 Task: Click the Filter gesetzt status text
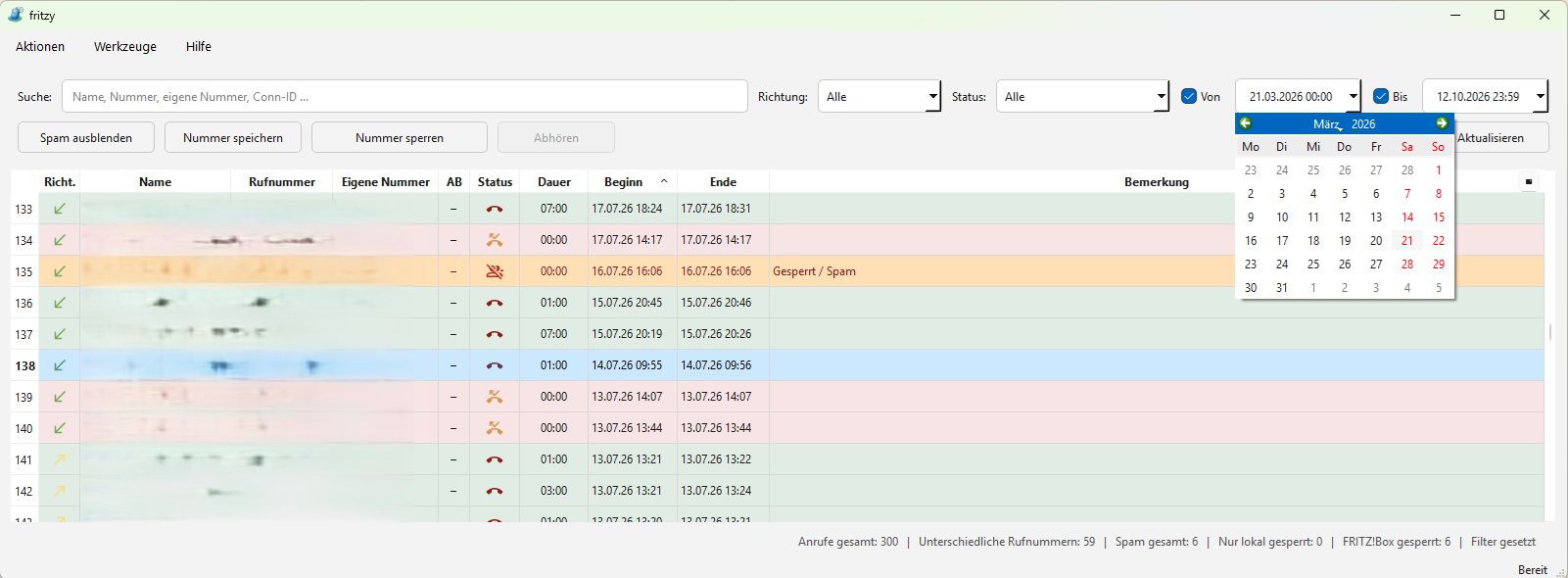click(1503, 542)
